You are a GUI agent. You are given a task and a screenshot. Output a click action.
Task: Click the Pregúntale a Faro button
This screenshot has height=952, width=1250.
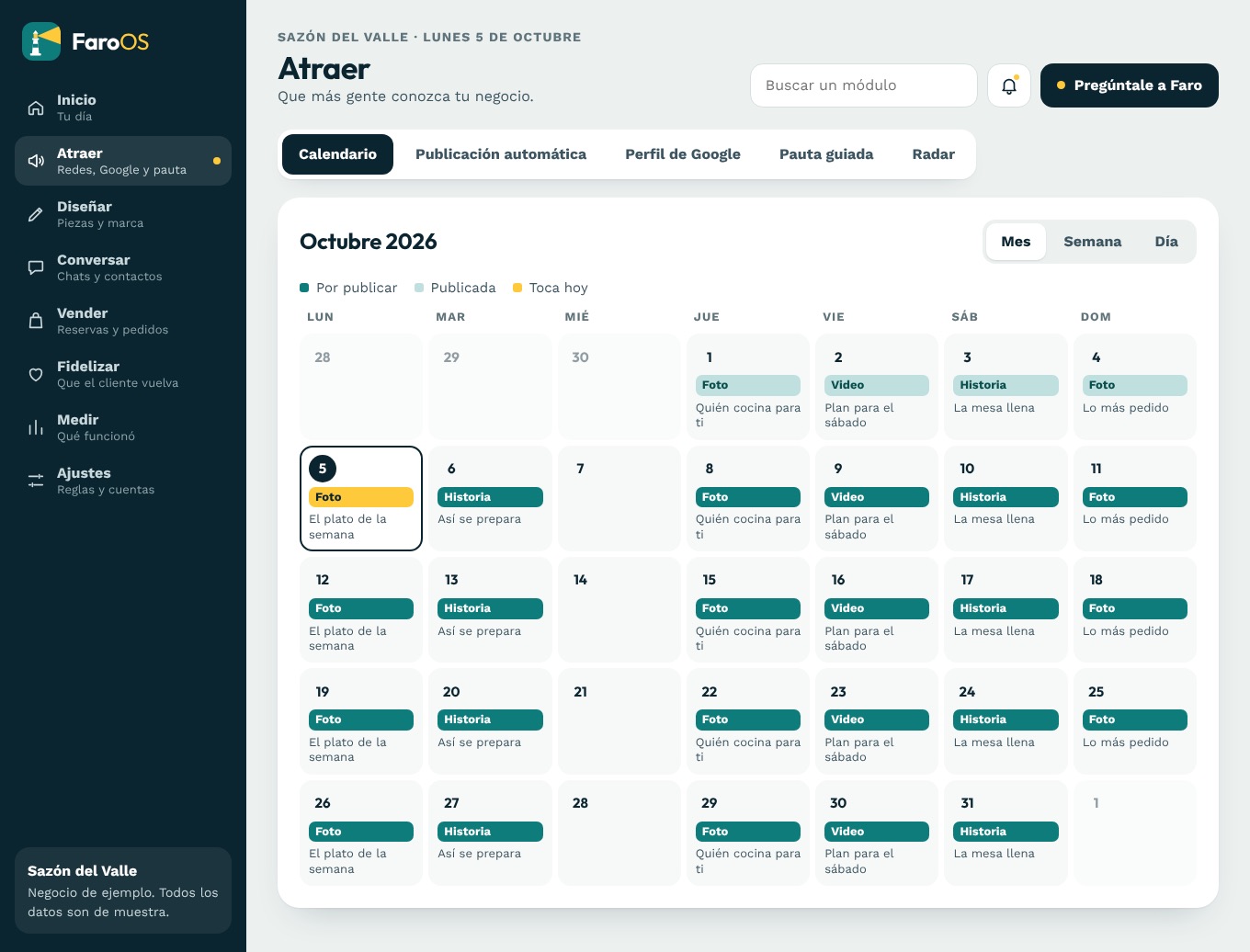coord(1130,85)
